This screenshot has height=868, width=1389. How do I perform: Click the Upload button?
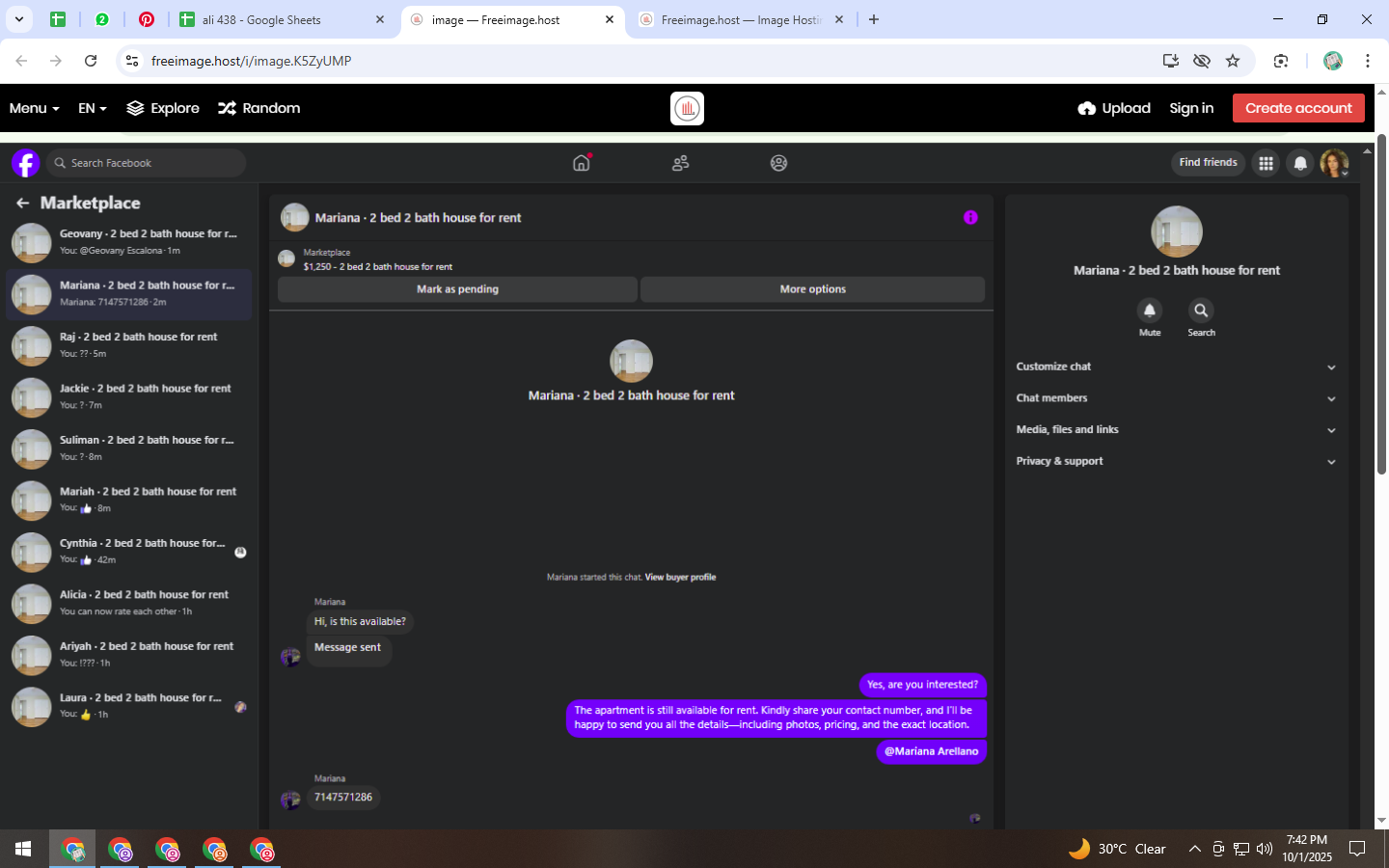point(1114,108)
